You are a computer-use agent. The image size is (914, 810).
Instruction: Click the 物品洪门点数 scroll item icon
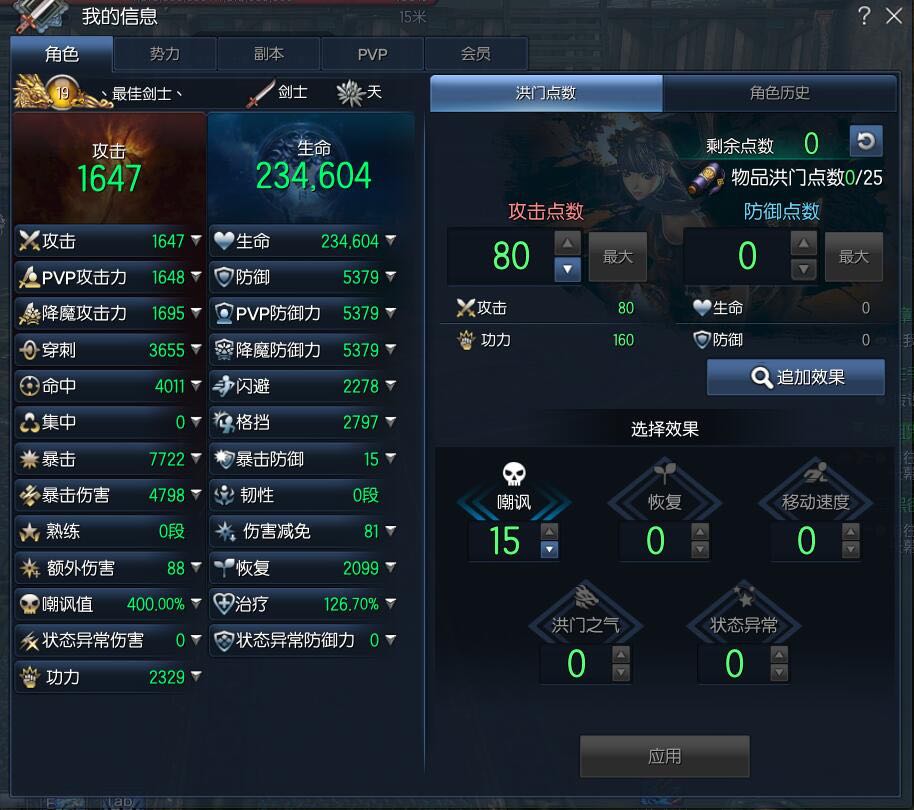pos(706,179)
